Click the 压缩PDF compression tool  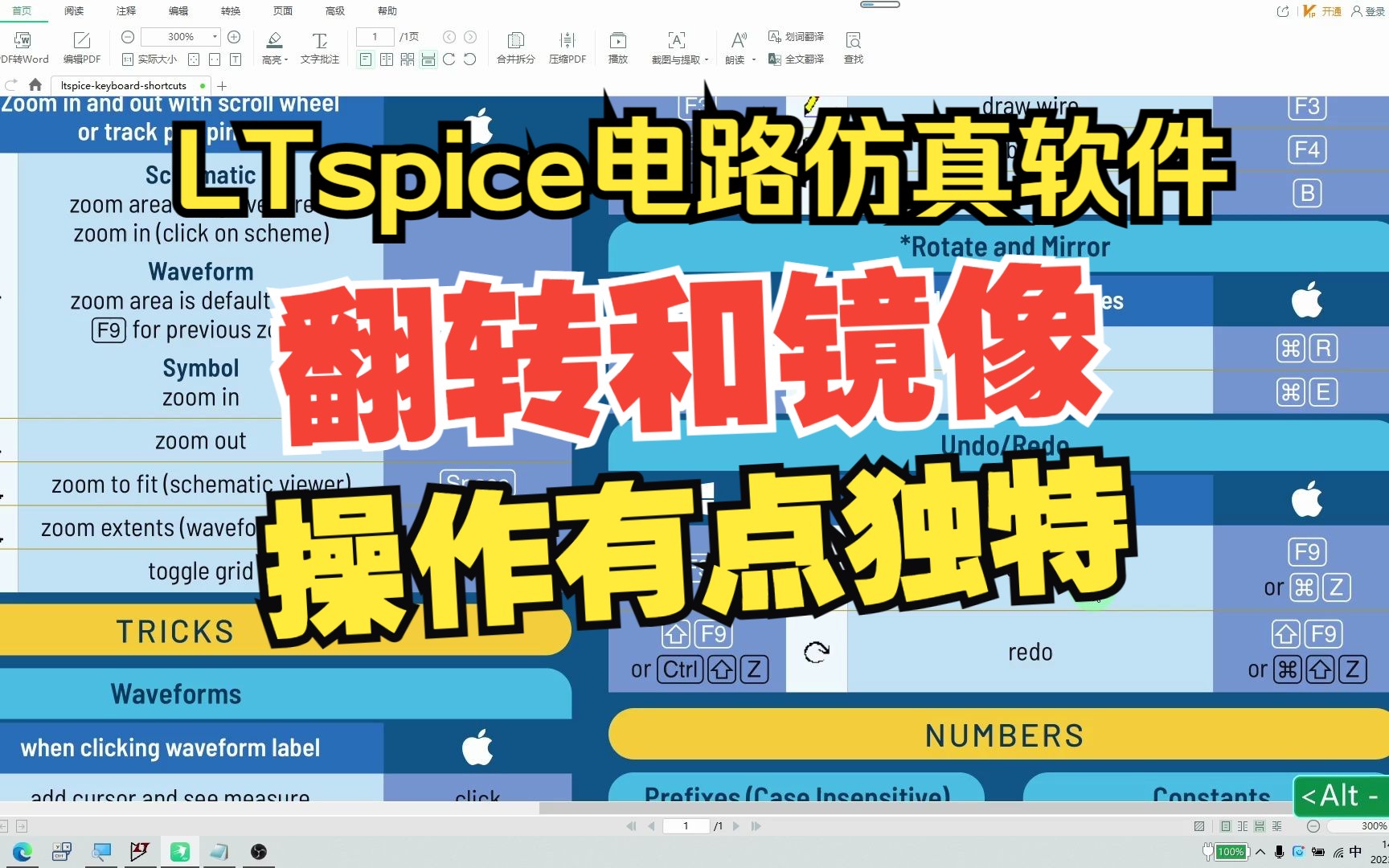click(567, 46)
